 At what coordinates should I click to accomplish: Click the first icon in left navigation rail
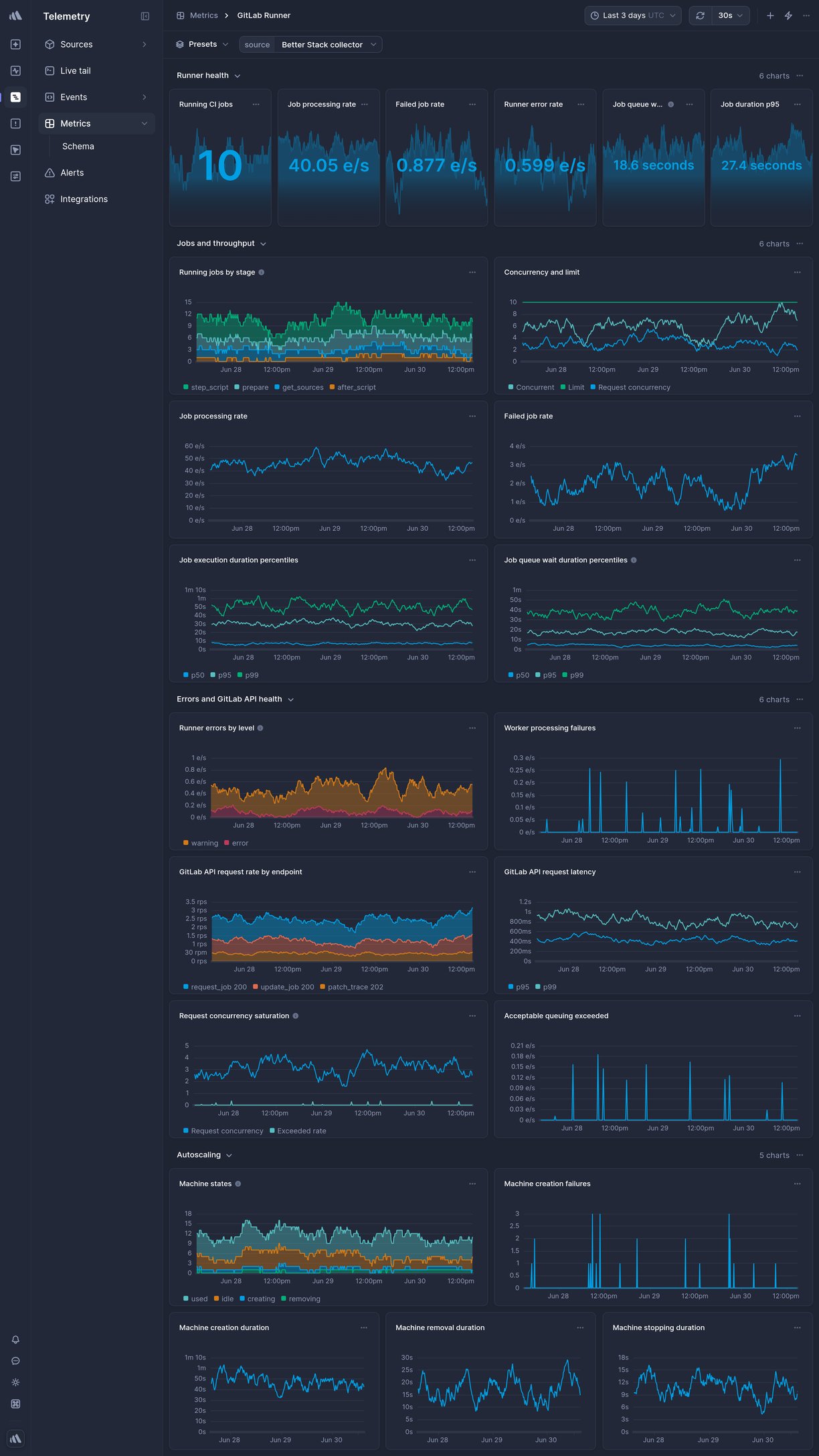tap(15, 44)
